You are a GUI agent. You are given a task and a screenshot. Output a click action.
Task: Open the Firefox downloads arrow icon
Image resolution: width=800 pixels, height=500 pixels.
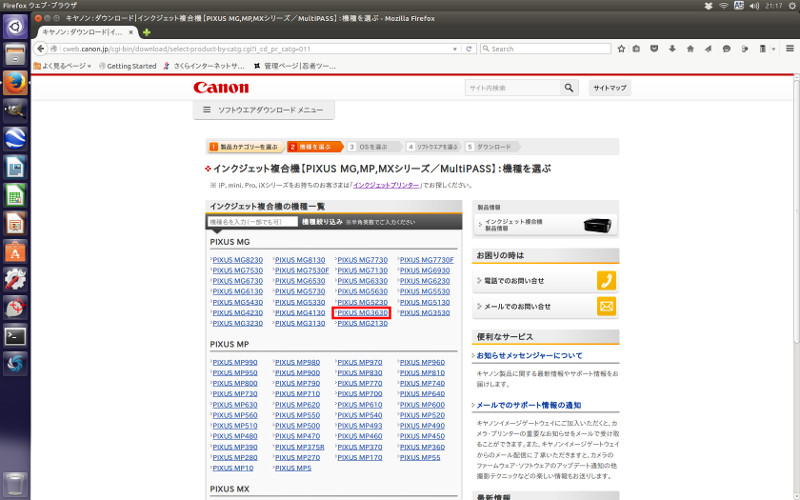coord(672,49)
